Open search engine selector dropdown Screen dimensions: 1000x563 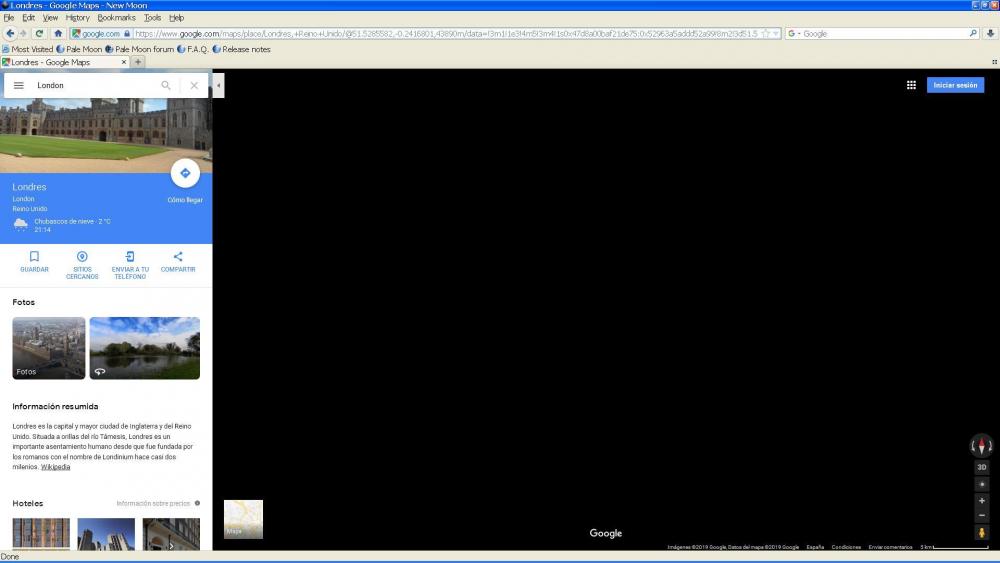click(x=794, y=33)
